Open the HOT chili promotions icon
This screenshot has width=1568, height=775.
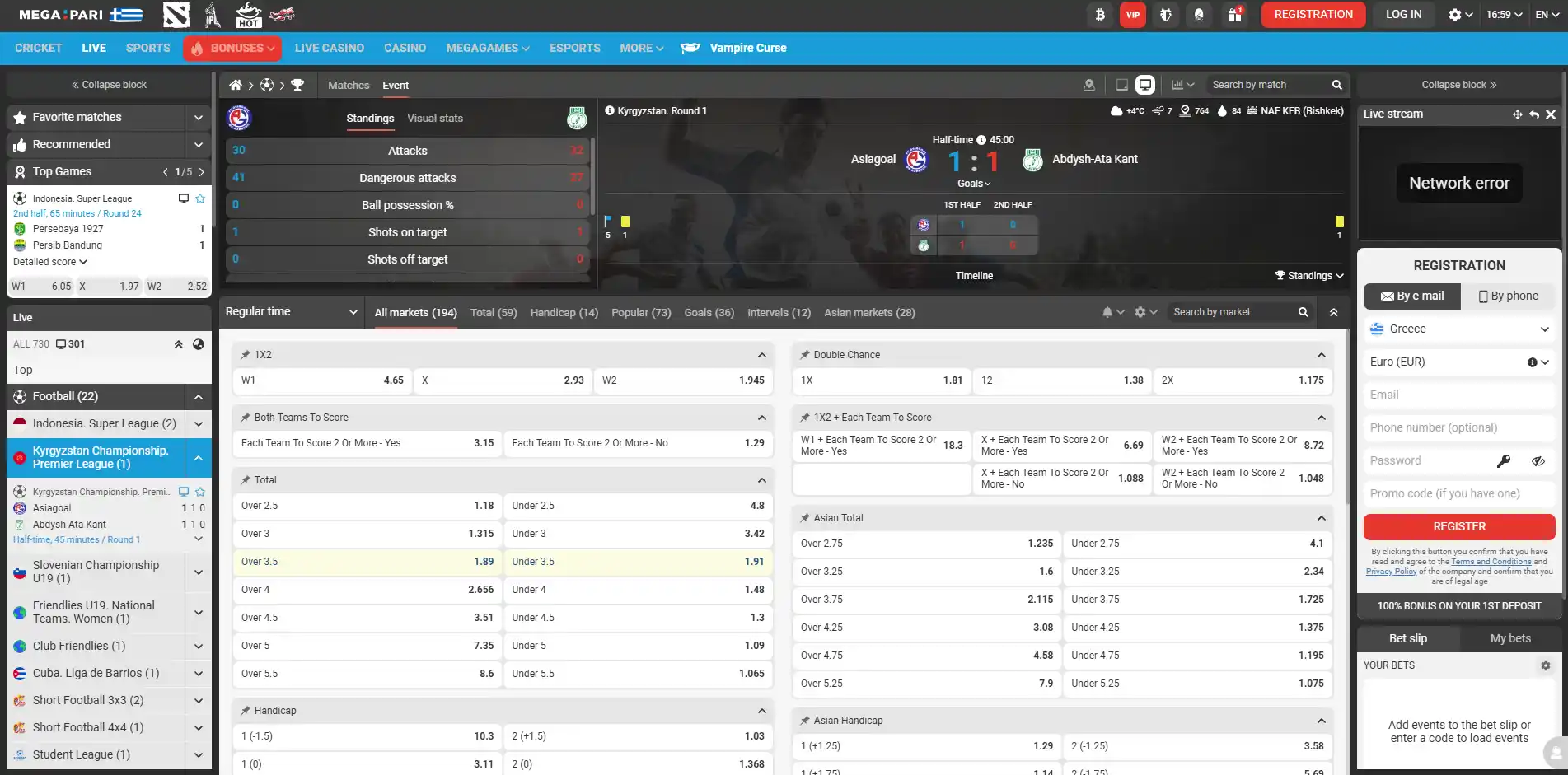[248, 14]
